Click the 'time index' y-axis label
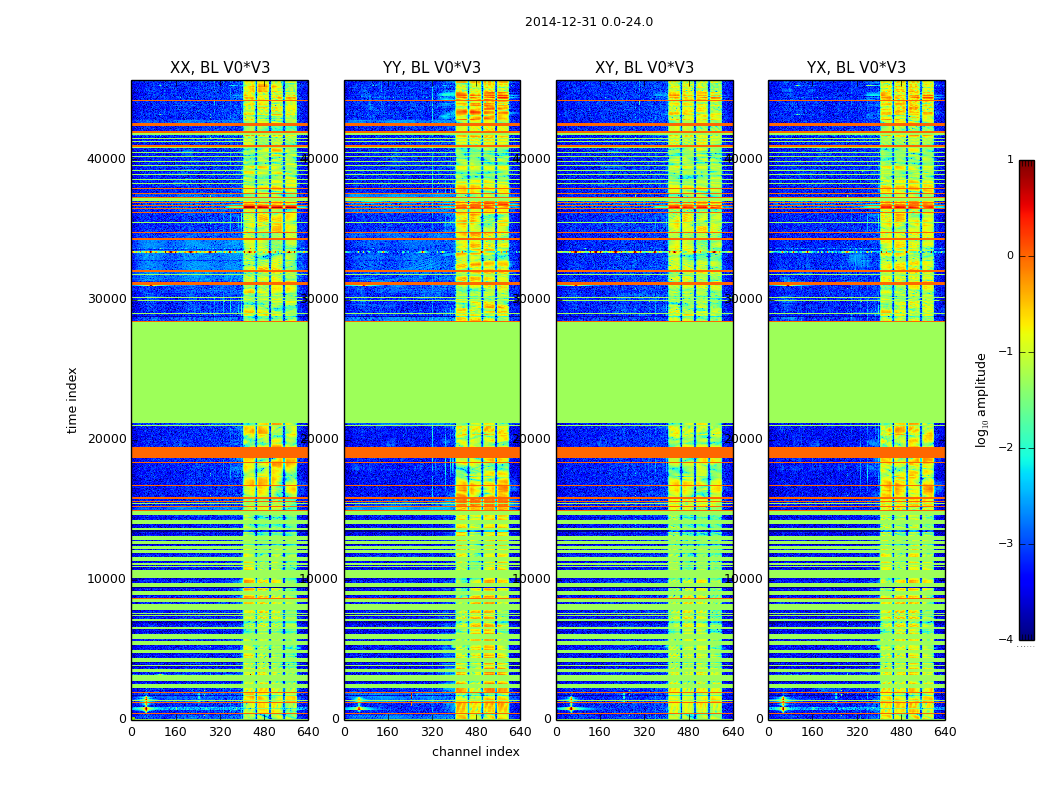Image resolution: width=1050 pixels, height=800 pixels. point(72,400)
